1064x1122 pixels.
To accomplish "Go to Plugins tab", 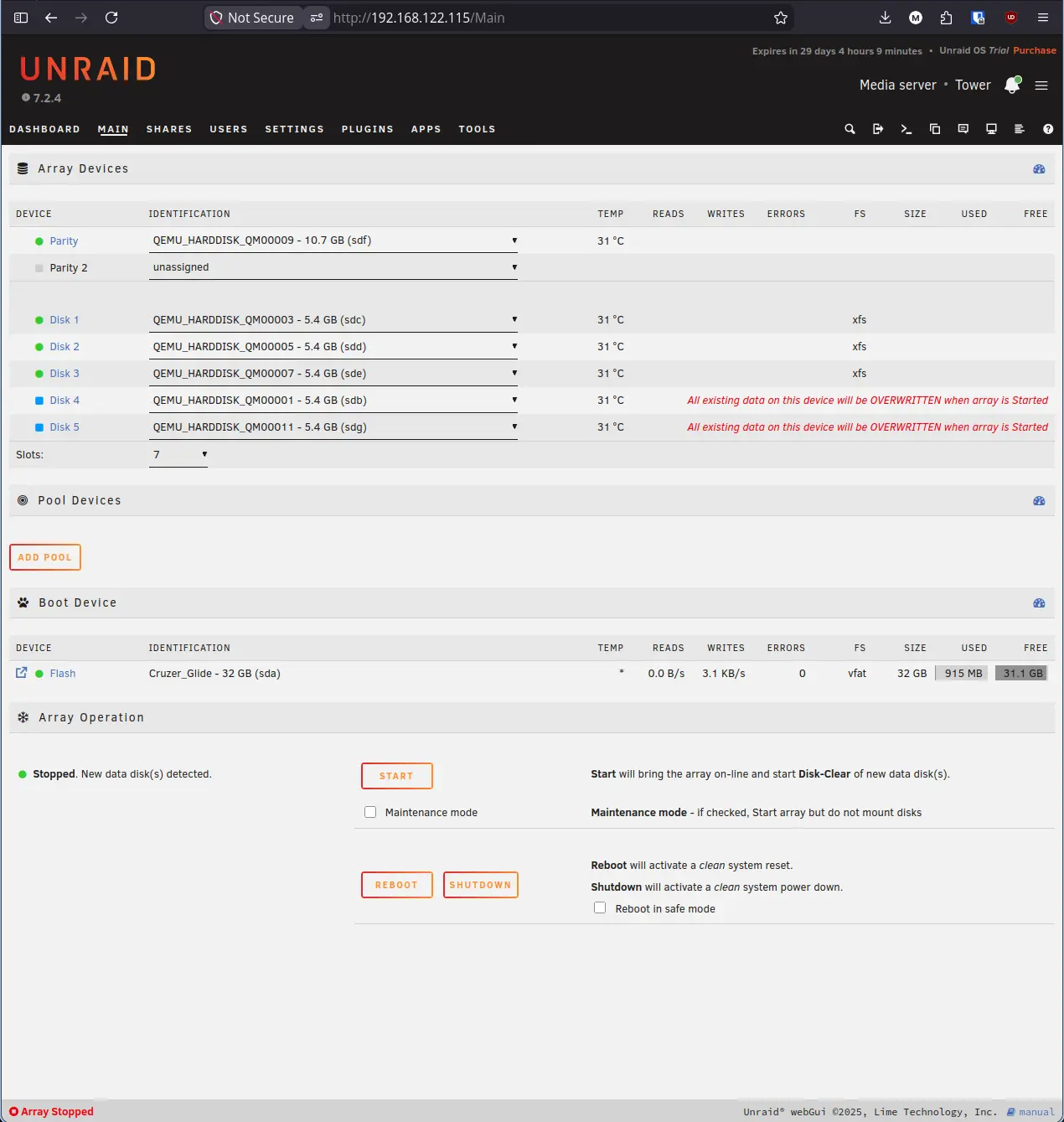I will tap(367, 129).
